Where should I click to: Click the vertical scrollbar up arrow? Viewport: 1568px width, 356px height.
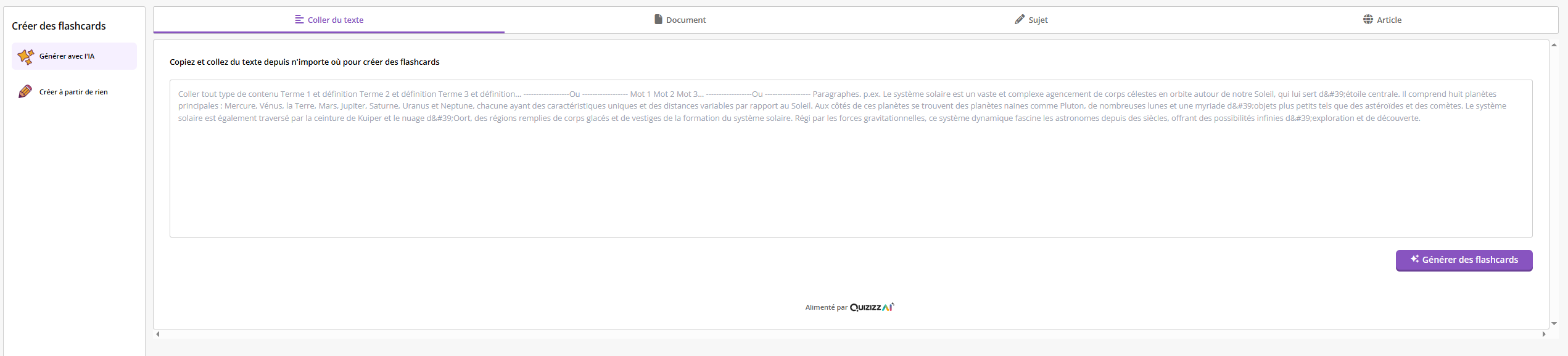(1554, 44)
